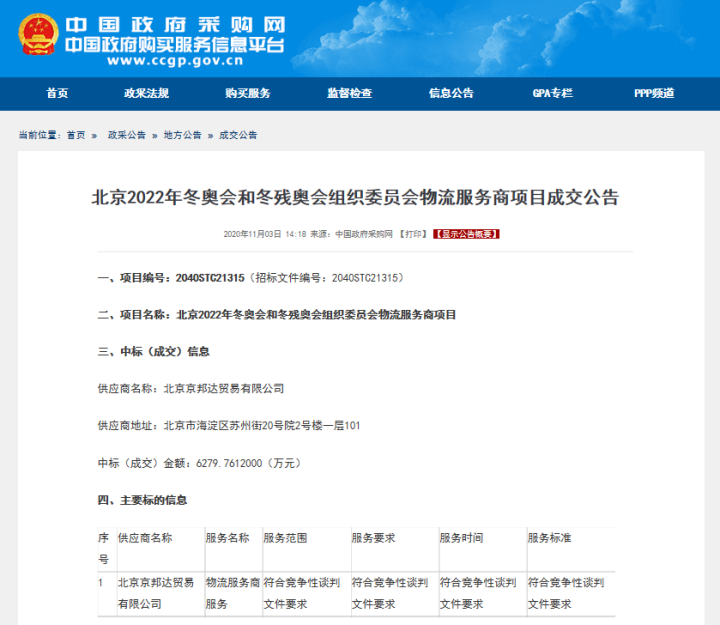This screenshot has width=720, height=625.
Task: Open the PPP频道 channel
Action: (654, 93)
